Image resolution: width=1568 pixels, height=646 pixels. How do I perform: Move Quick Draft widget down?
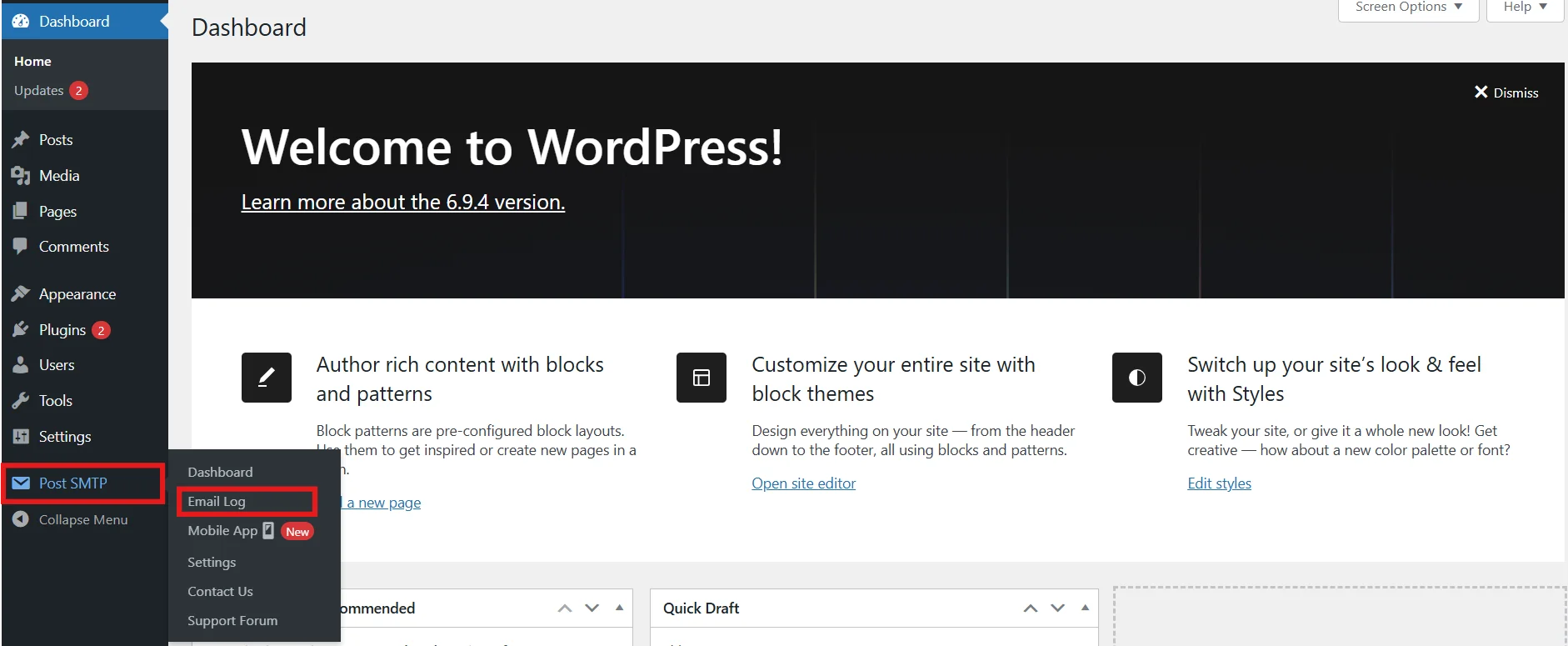click(x=1058, y=608)
